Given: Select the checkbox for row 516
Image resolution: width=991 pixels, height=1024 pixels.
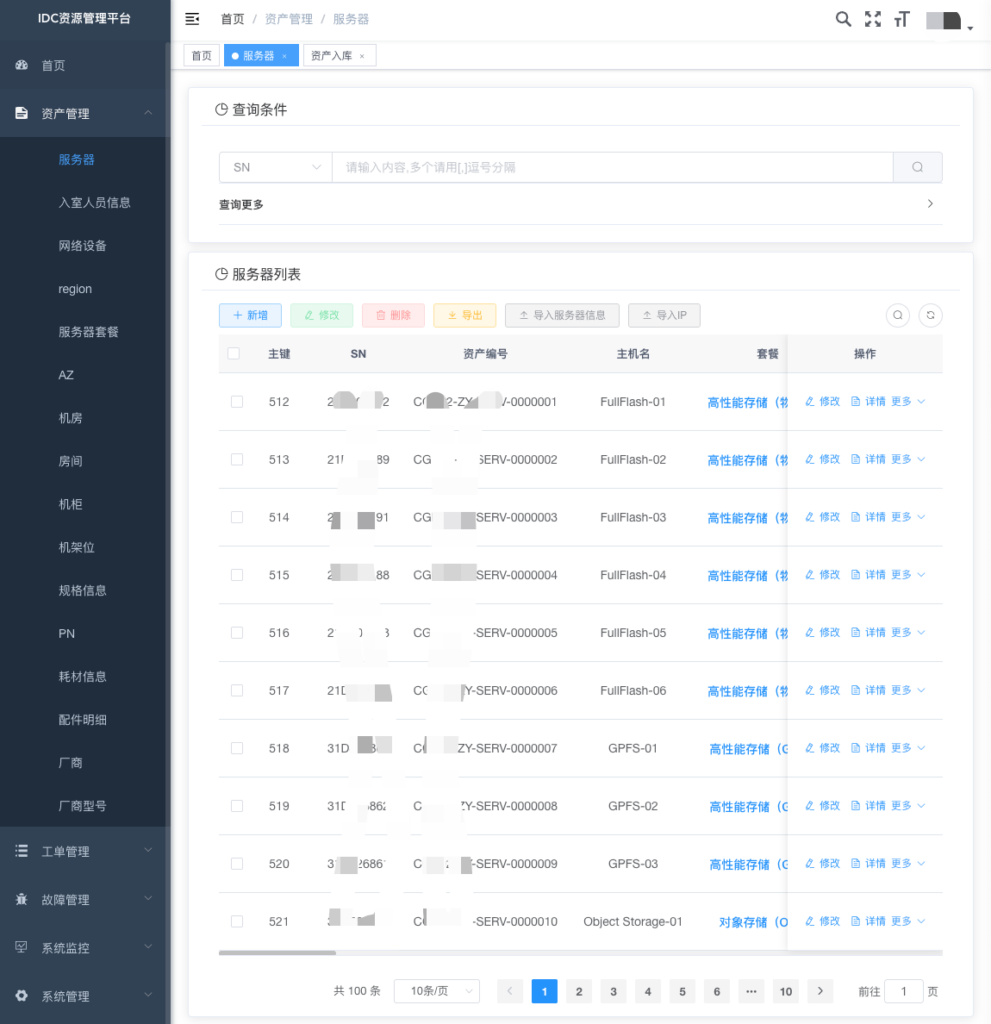Looking at the screenshot, I should point(237,633).
